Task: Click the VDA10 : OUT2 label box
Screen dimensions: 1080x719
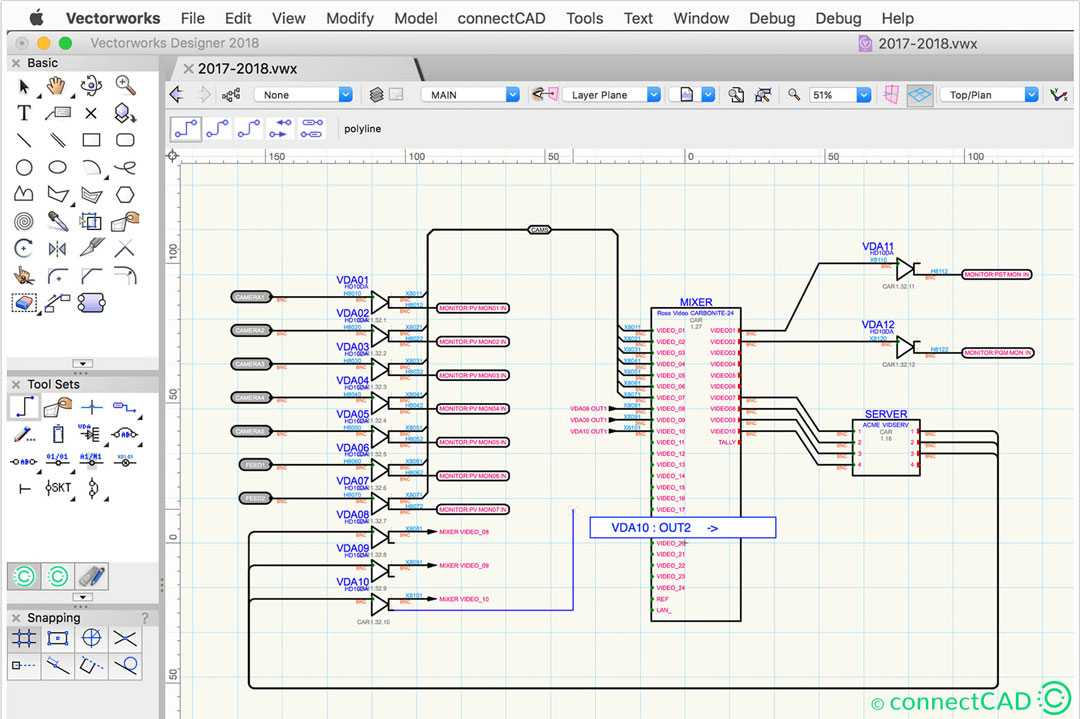Action: [682, 527]
